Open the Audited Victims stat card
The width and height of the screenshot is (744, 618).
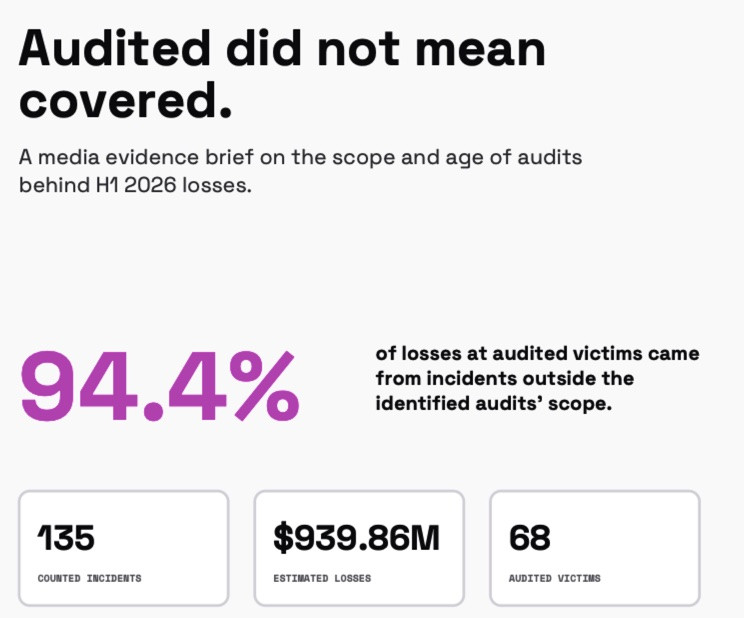595,548
